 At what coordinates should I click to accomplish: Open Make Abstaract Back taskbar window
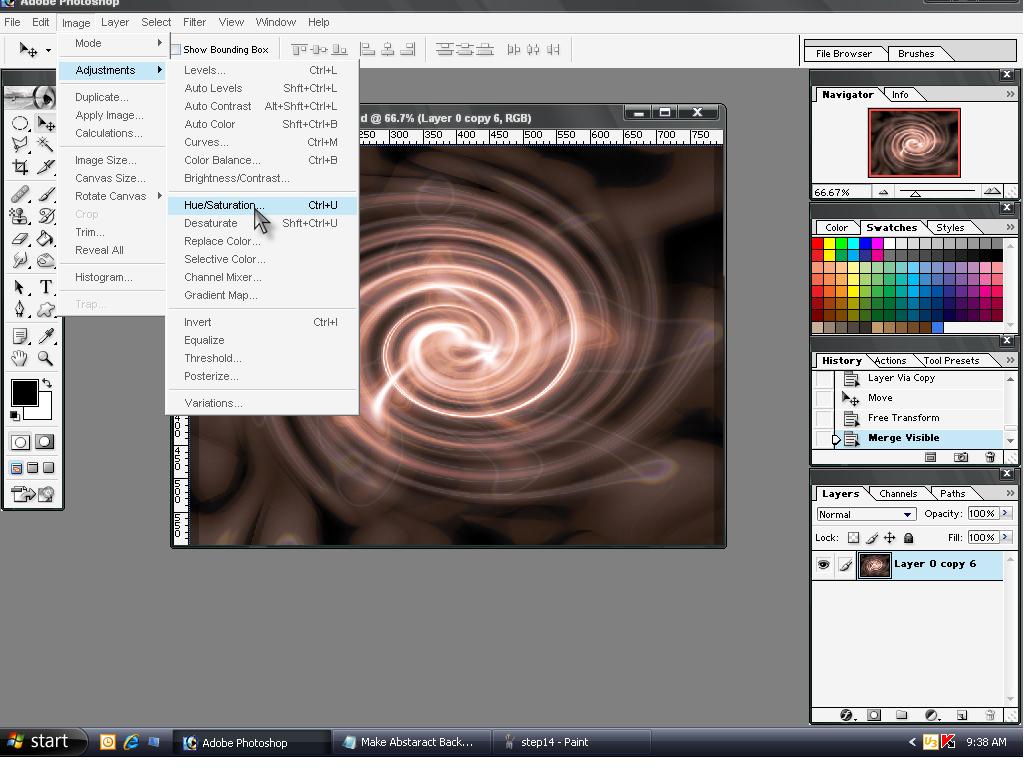click(x=411, y=743)
